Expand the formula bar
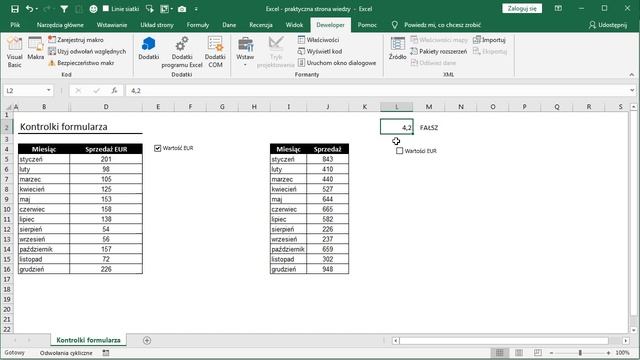 point(632,91)
